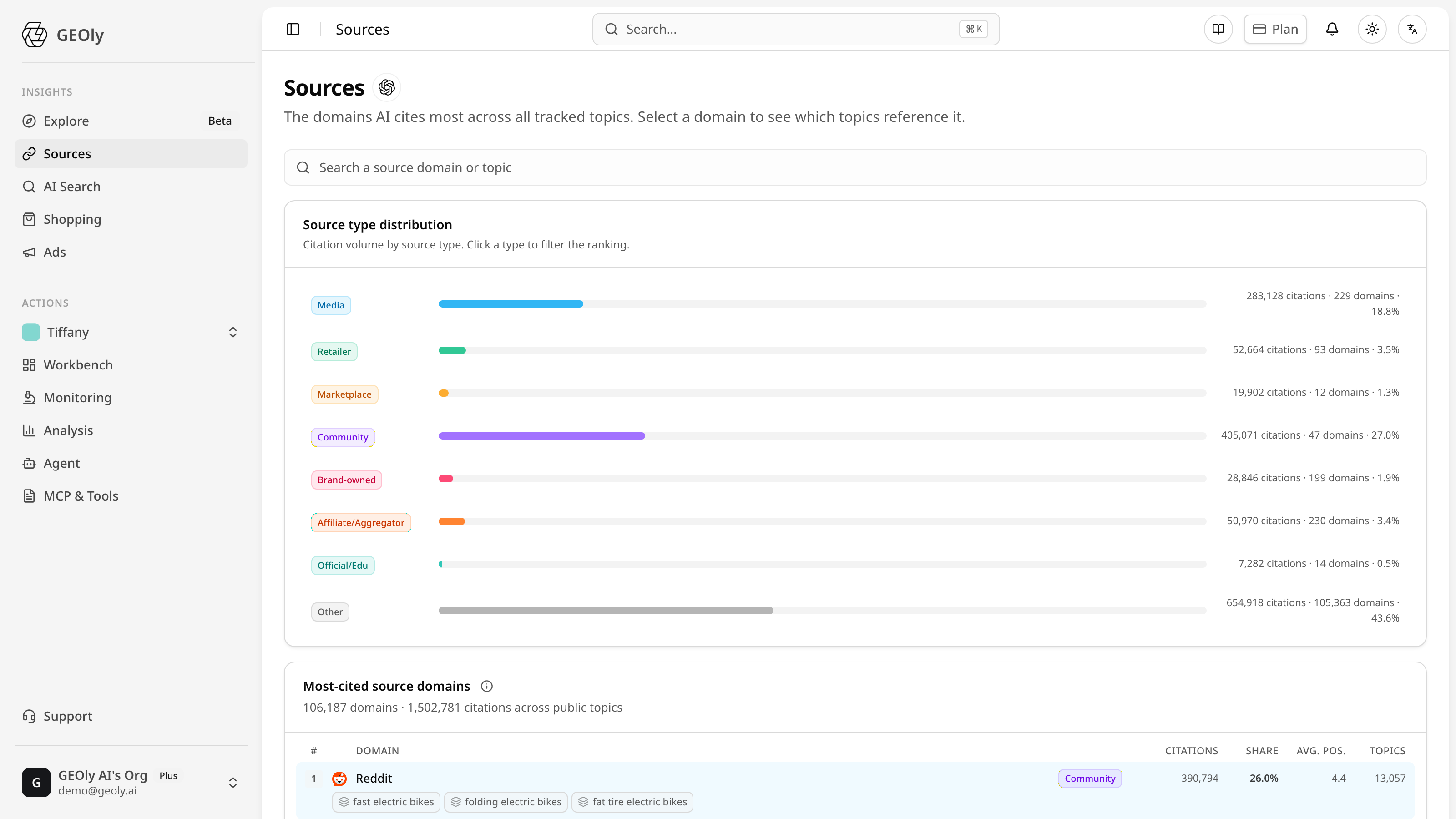Click the MCP & Tools document icon
Image resolution: width=1456 pixels, height=819 pixels.
pyautogui.click(x=29, y=496)
